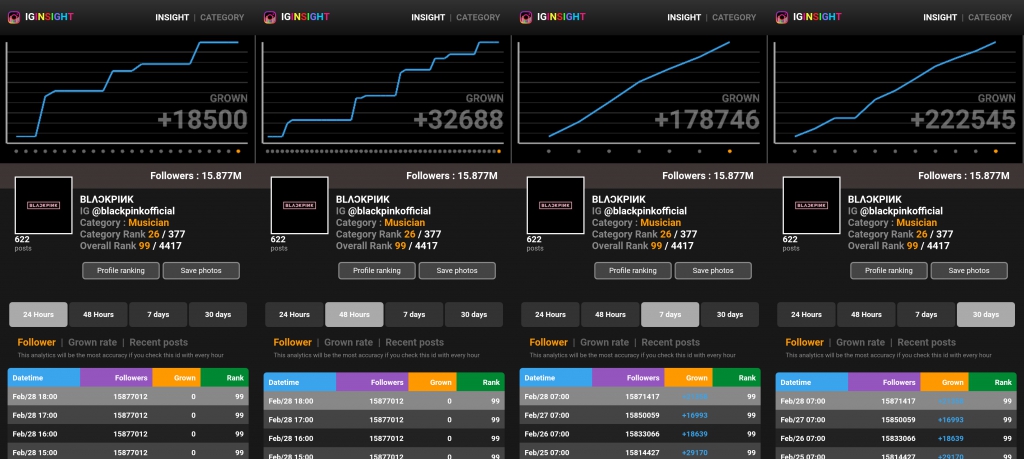Click Profile ranking button in the +178746 panel
1024x459 pixels.
(633, 270)
